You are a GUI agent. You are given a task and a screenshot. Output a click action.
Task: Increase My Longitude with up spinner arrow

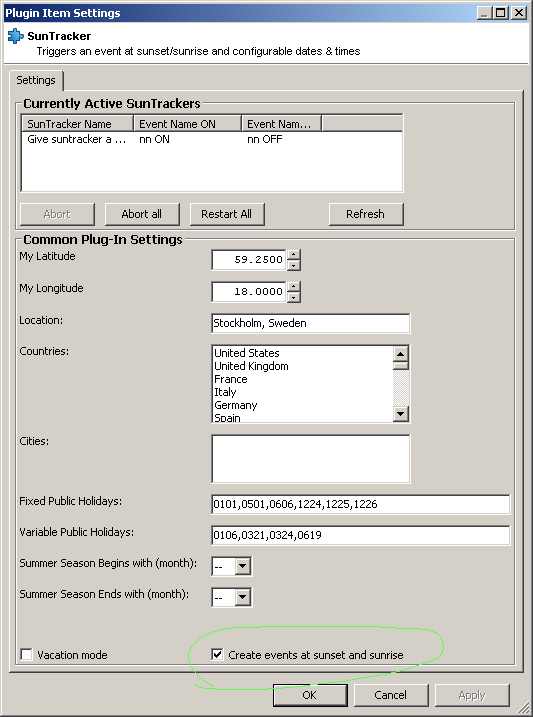point(293,286)
